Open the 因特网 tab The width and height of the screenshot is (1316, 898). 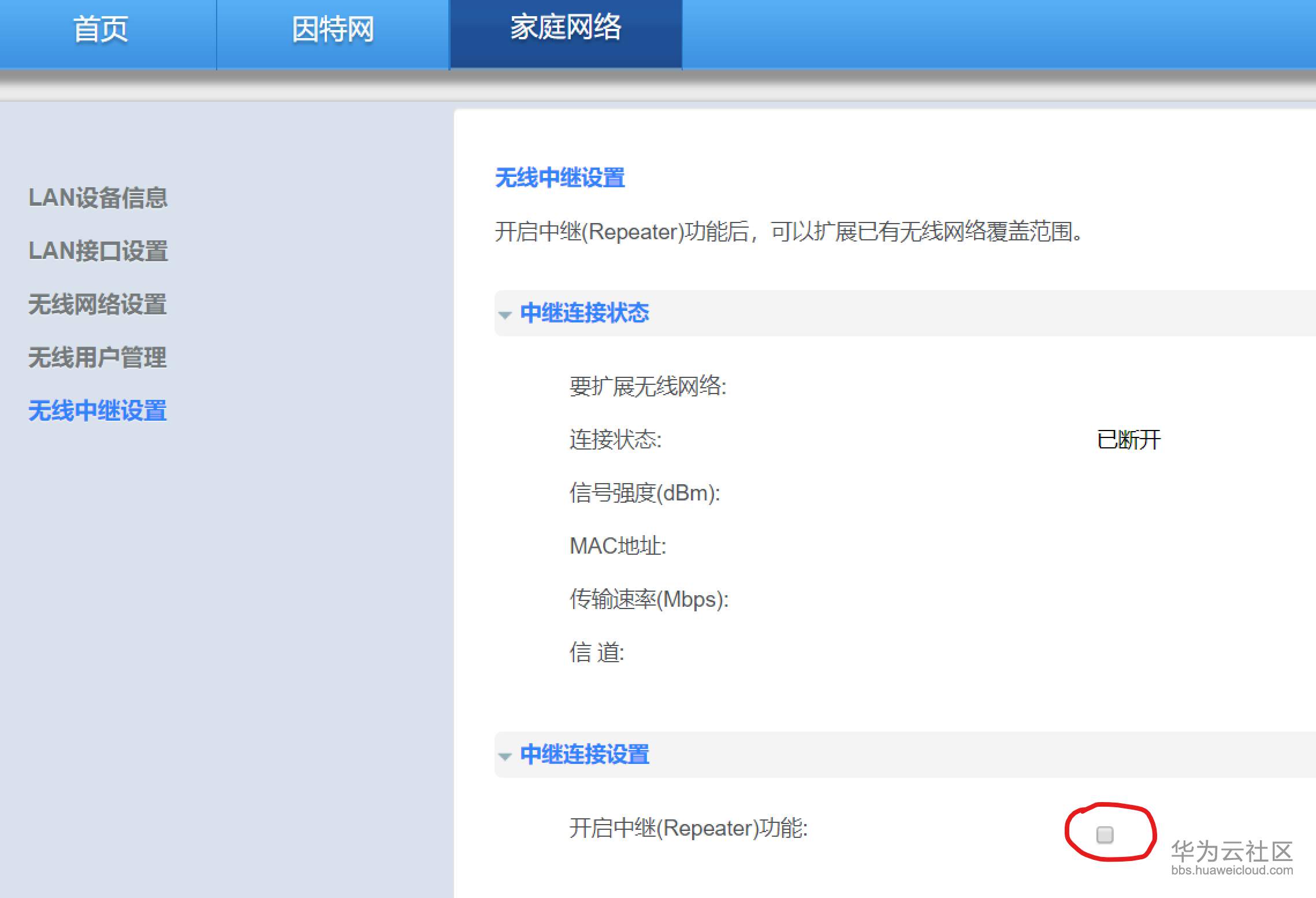pyautogui.click(x=333, y=29)
